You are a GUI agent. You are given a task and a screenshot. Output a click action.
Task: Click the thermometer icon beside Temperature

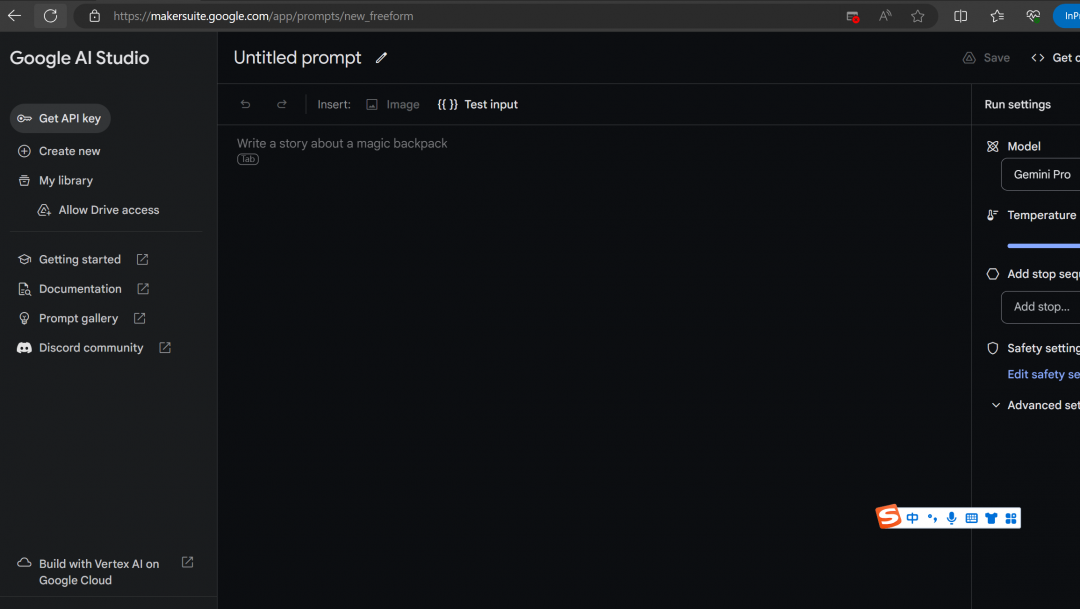(993, 215)
